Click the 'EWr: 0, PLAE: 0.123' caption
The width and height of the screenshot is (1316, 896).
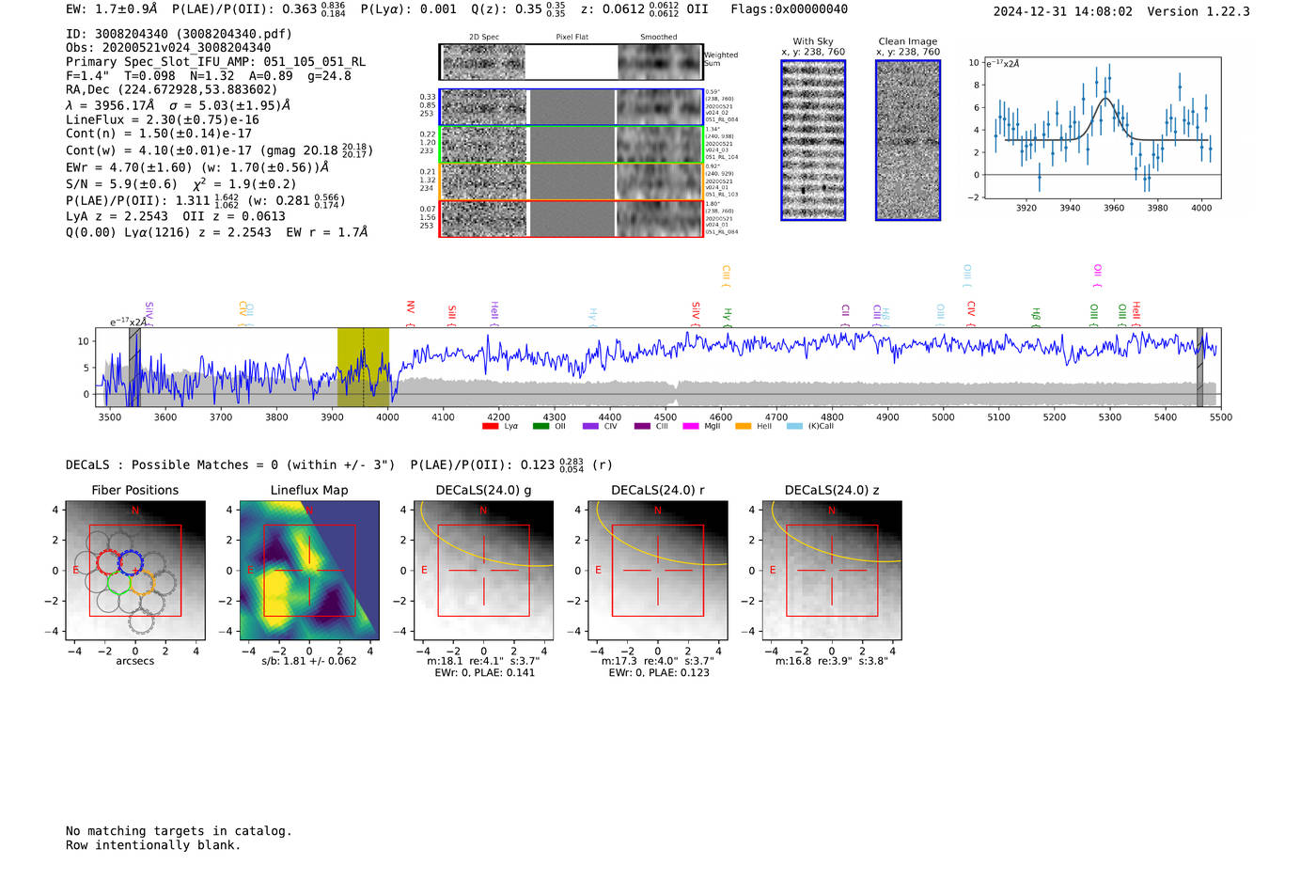tap(658, 672)
